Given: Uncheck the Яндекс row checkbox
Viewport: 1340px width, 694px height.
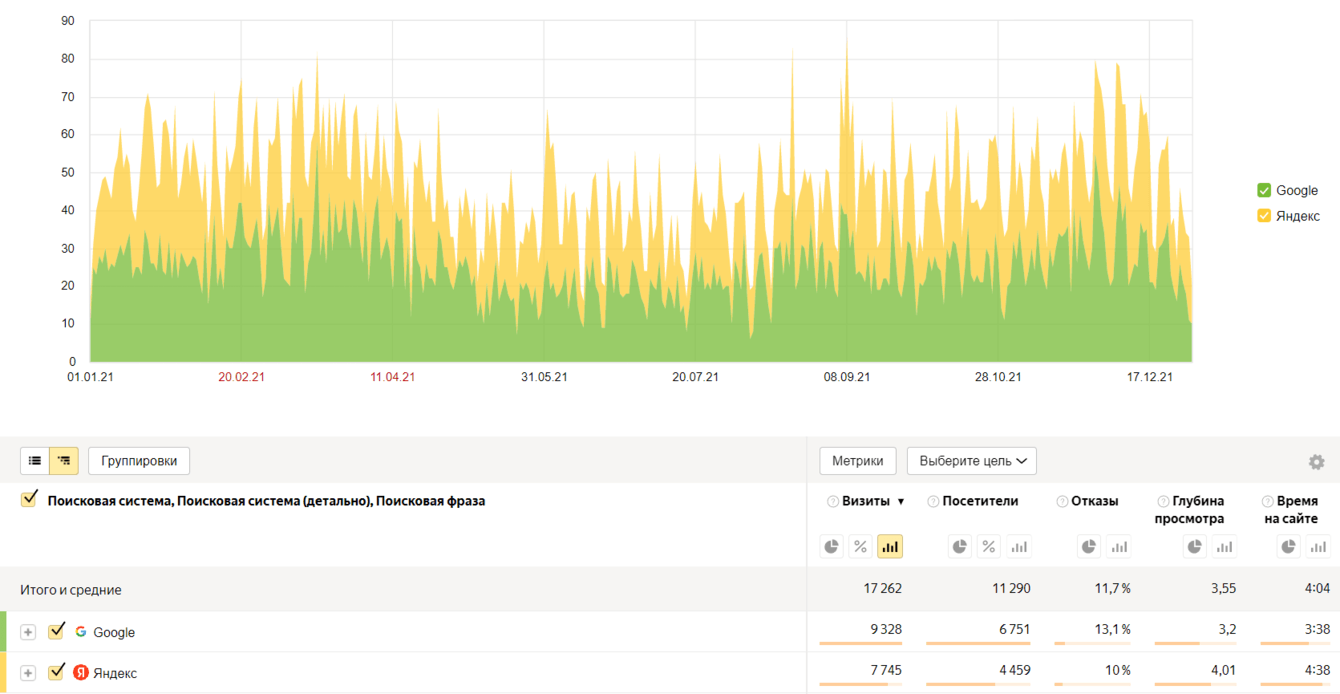Looking at the screenshot, I should 57,672.
